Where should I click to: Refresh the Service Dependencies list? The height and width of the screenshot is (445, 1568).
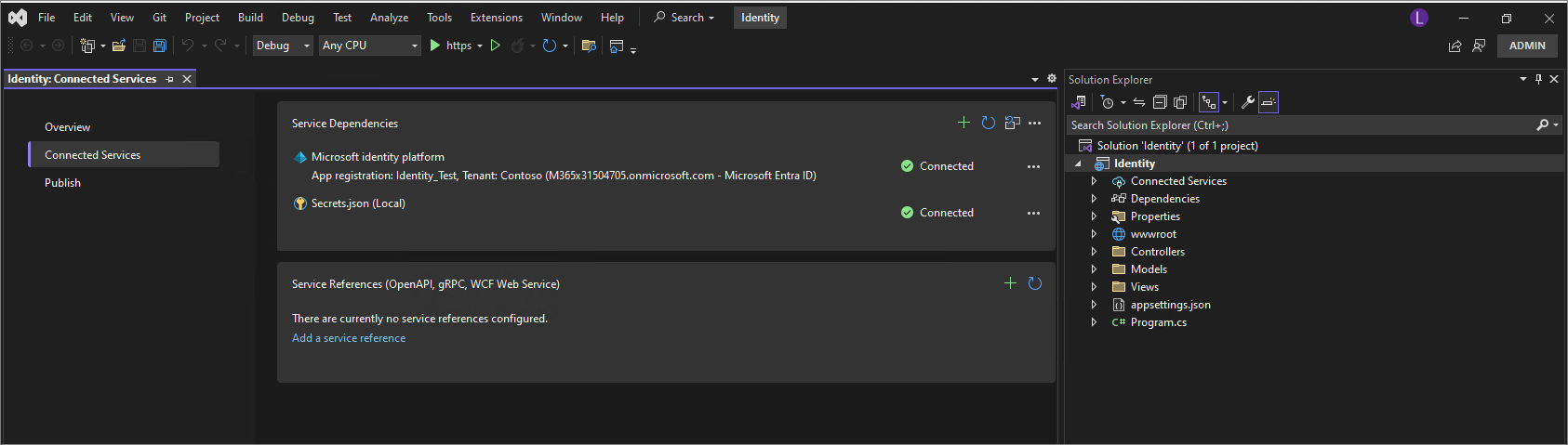coord(989,123)
